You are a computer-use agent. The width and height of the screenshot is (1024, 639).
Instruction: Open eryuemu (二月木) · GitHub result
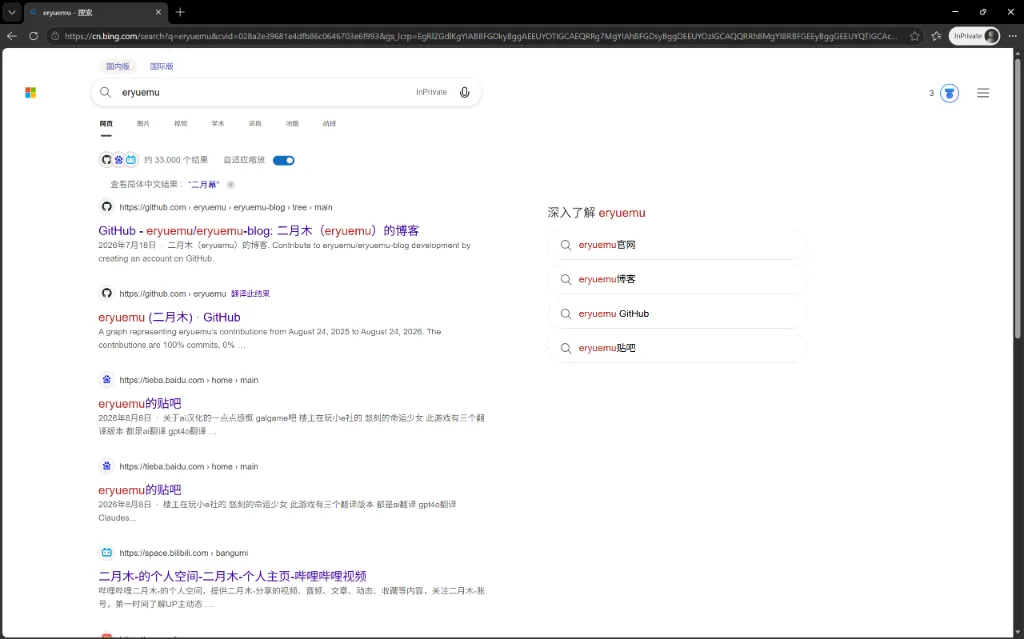point(169,317)
